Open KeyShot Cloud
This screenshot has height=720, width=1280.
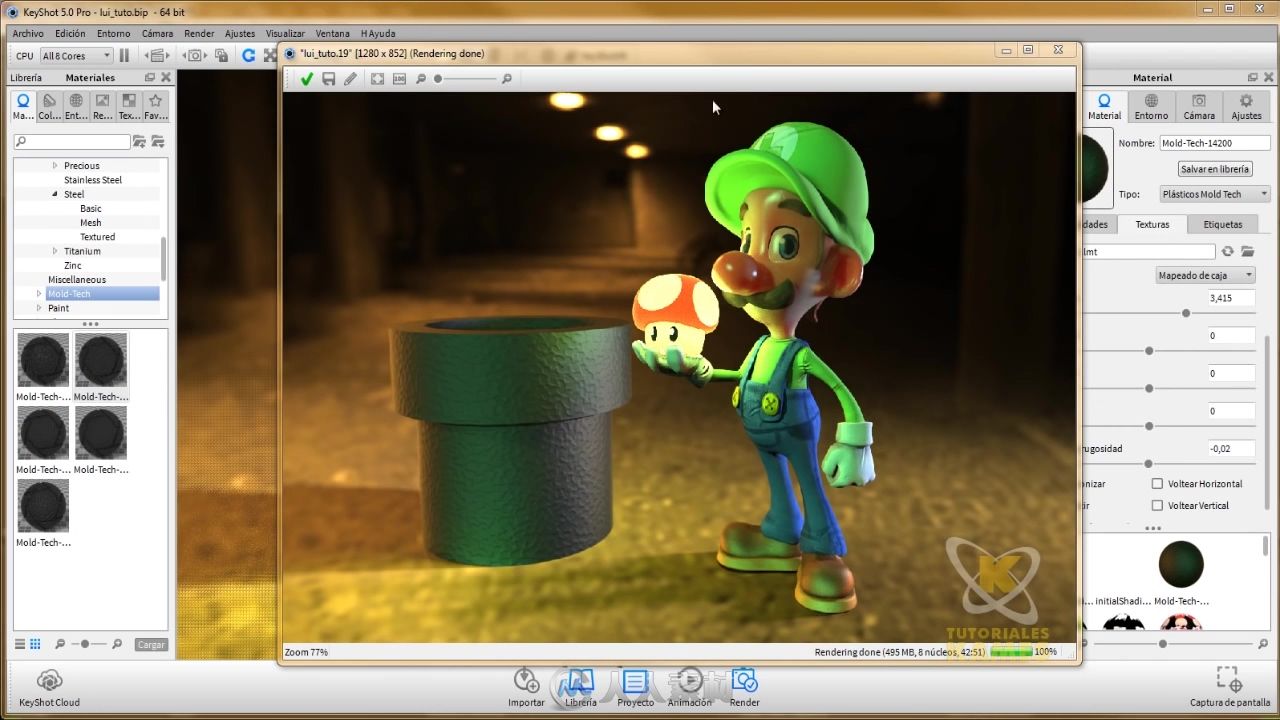point(50,688)
